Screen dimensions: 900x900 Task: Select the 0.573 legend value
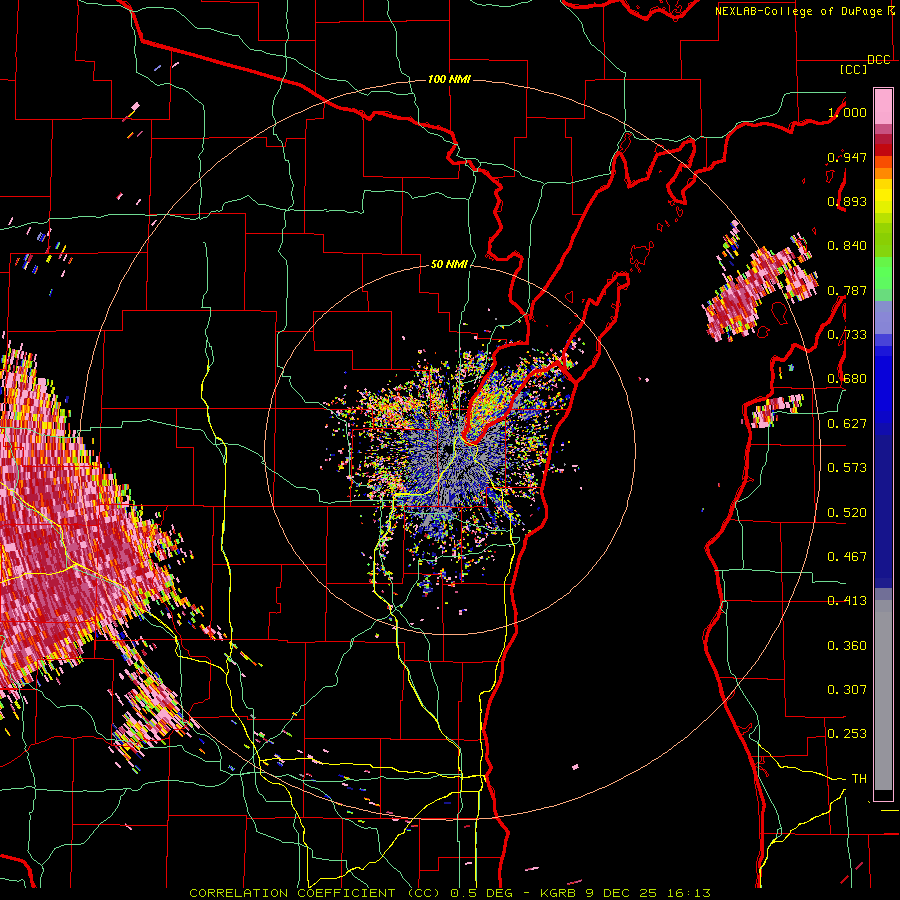point(847,468)
